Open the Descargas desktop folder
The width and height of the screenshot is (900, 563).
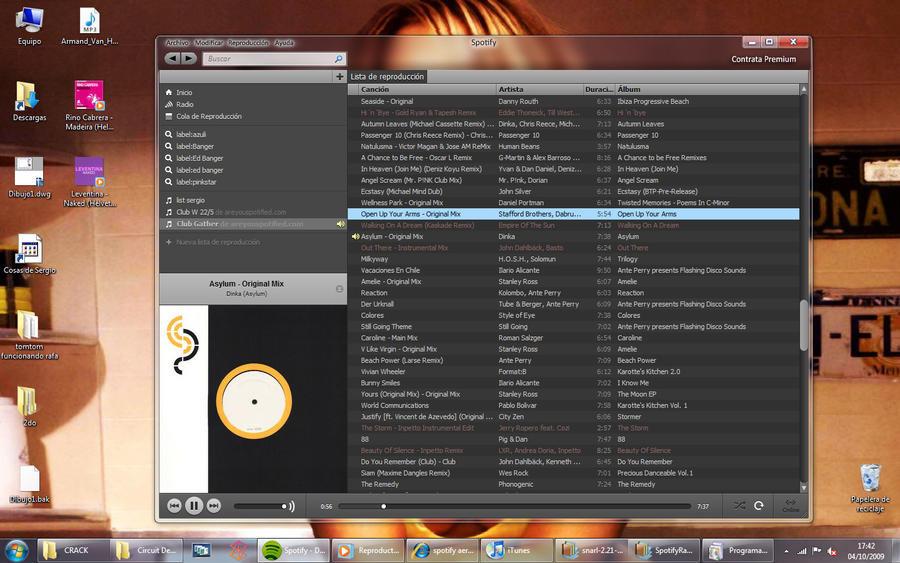coord(29,102)
